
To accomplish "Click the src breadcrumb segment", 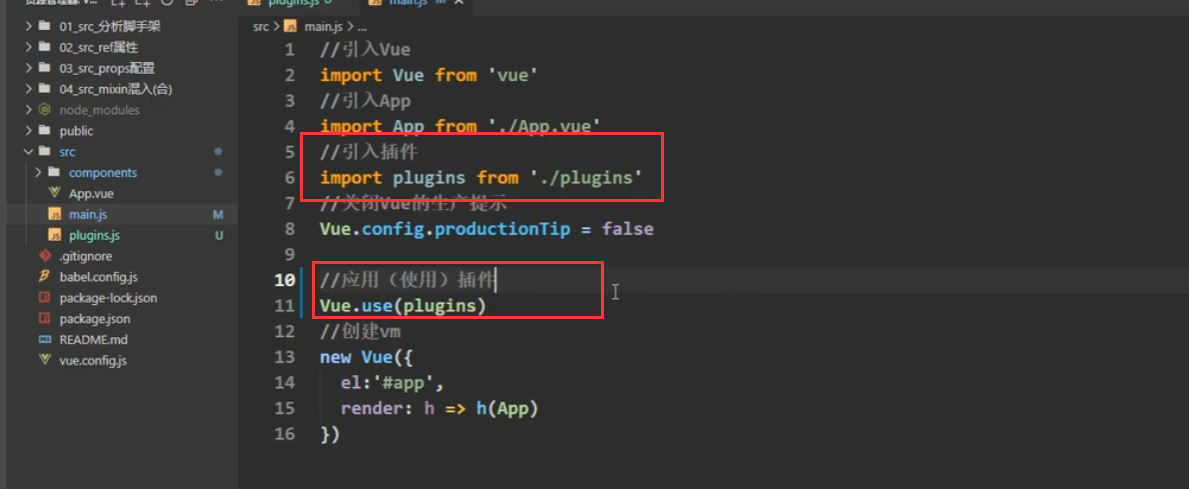I will 261,27.
